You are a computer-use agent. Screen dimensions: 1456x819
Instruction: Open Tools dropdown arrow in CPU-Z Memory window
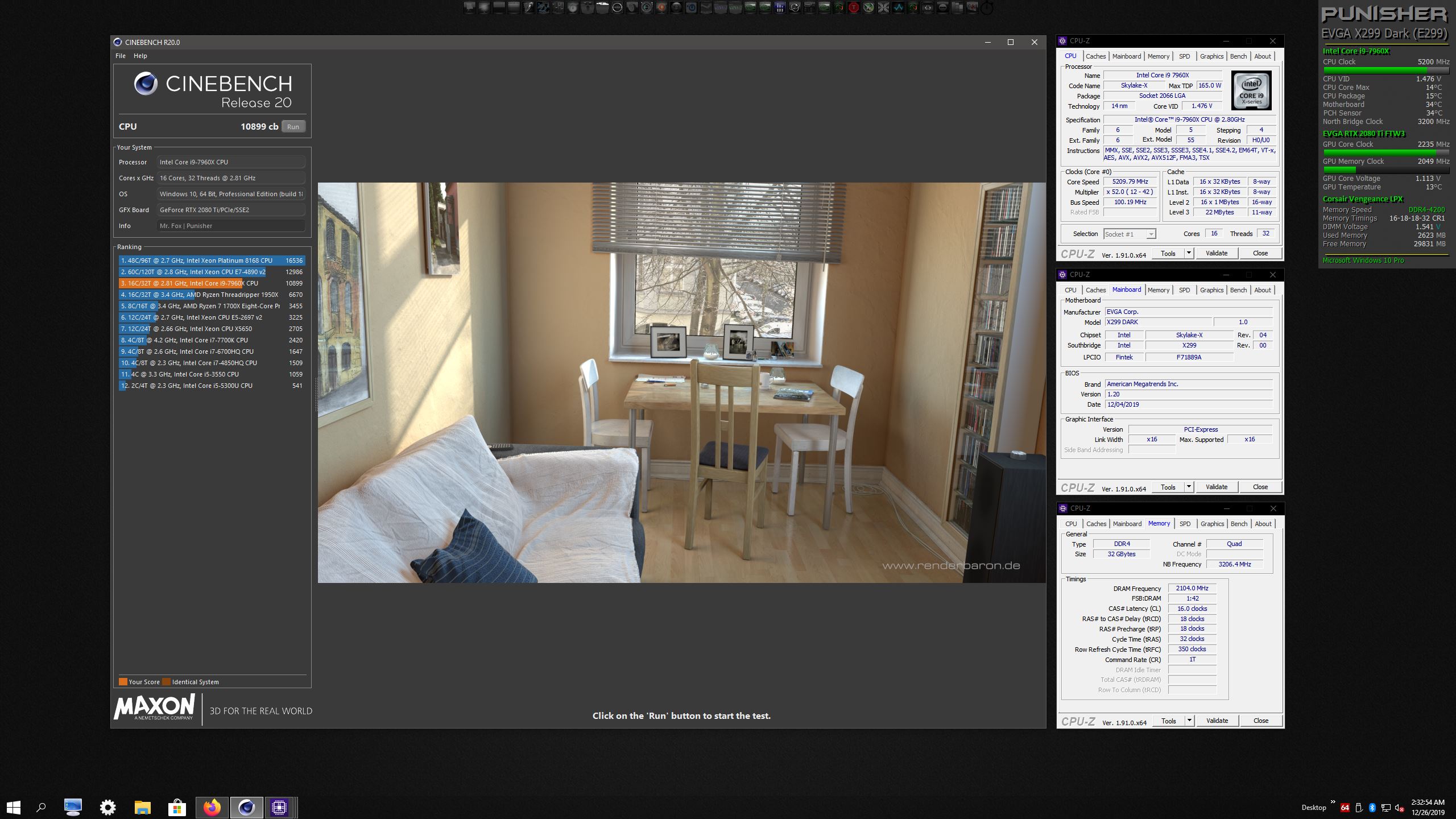[1189, 721]
